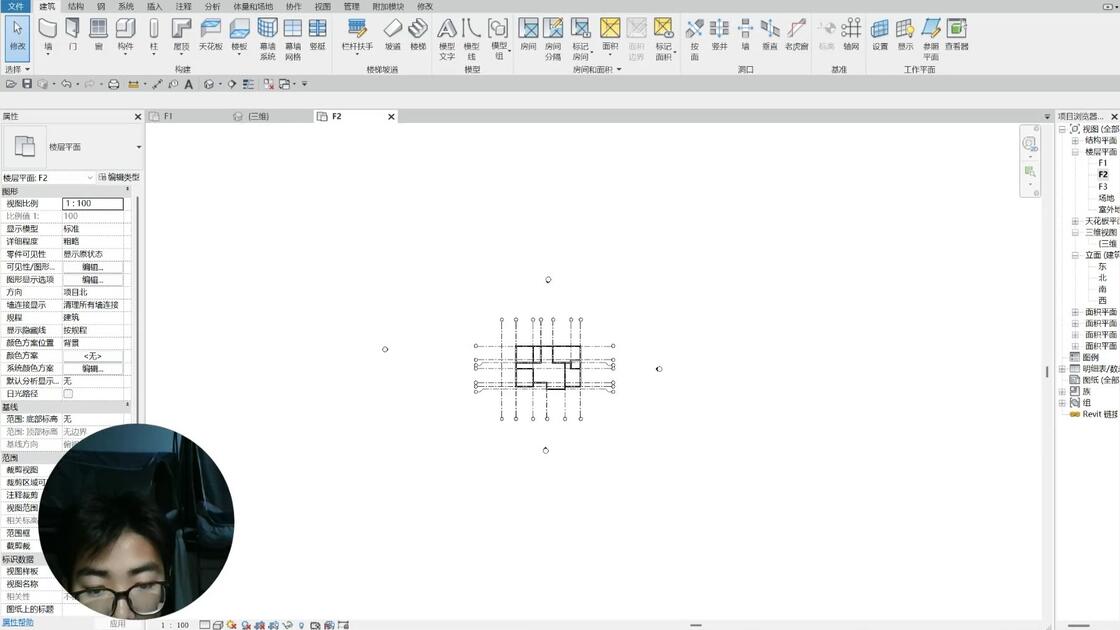The image size is (1120, 630).
Task: Select the 老虎窗 (Dormer) opening tool
Action: tap(796, 34)
